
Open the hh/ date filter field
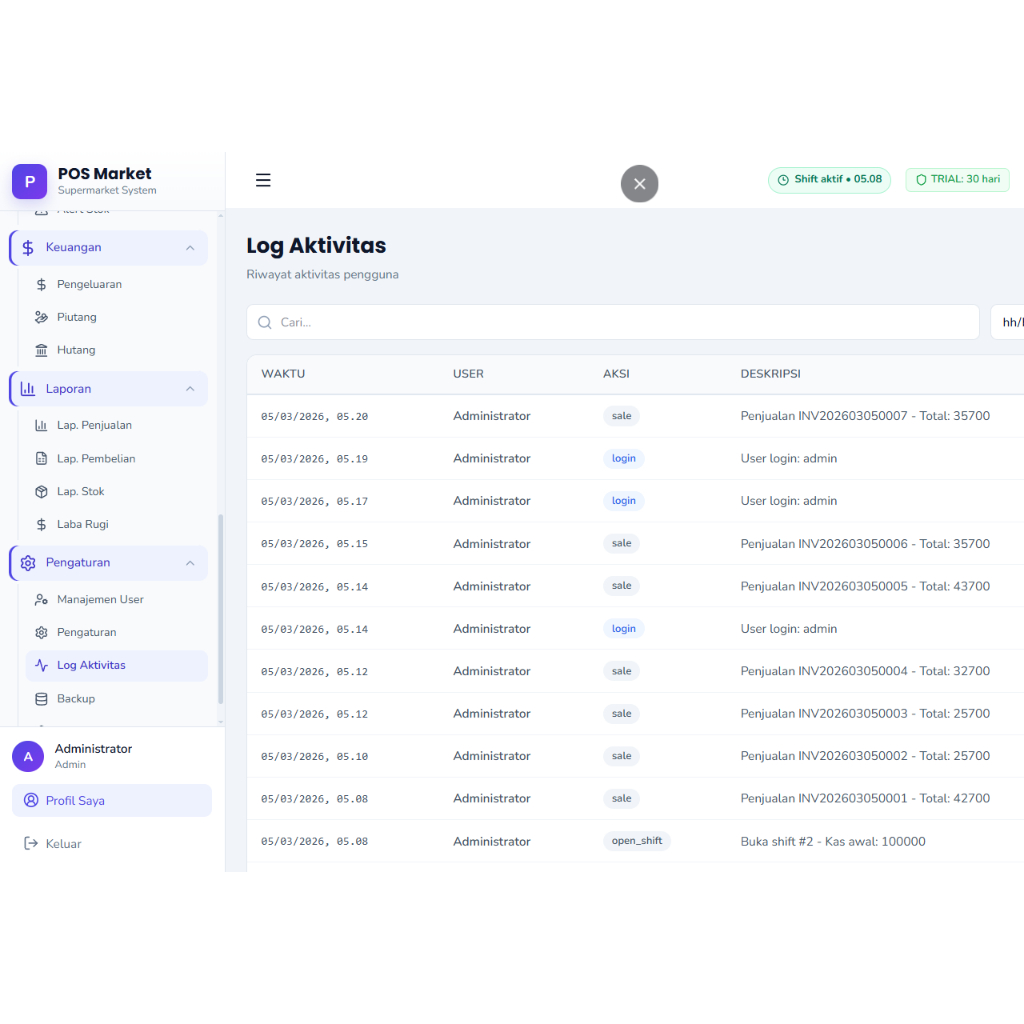pyautogui.click(x=1007, y=322)
